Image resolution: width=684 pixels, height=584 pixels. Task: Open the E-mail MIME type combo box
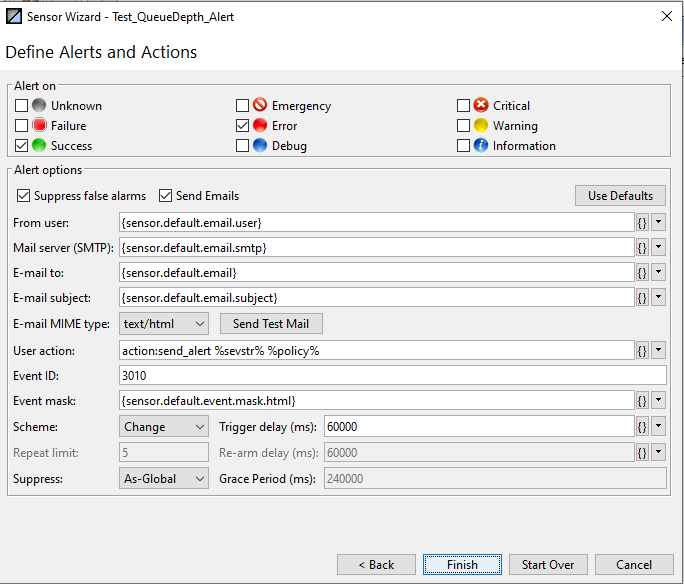(164, 324)
